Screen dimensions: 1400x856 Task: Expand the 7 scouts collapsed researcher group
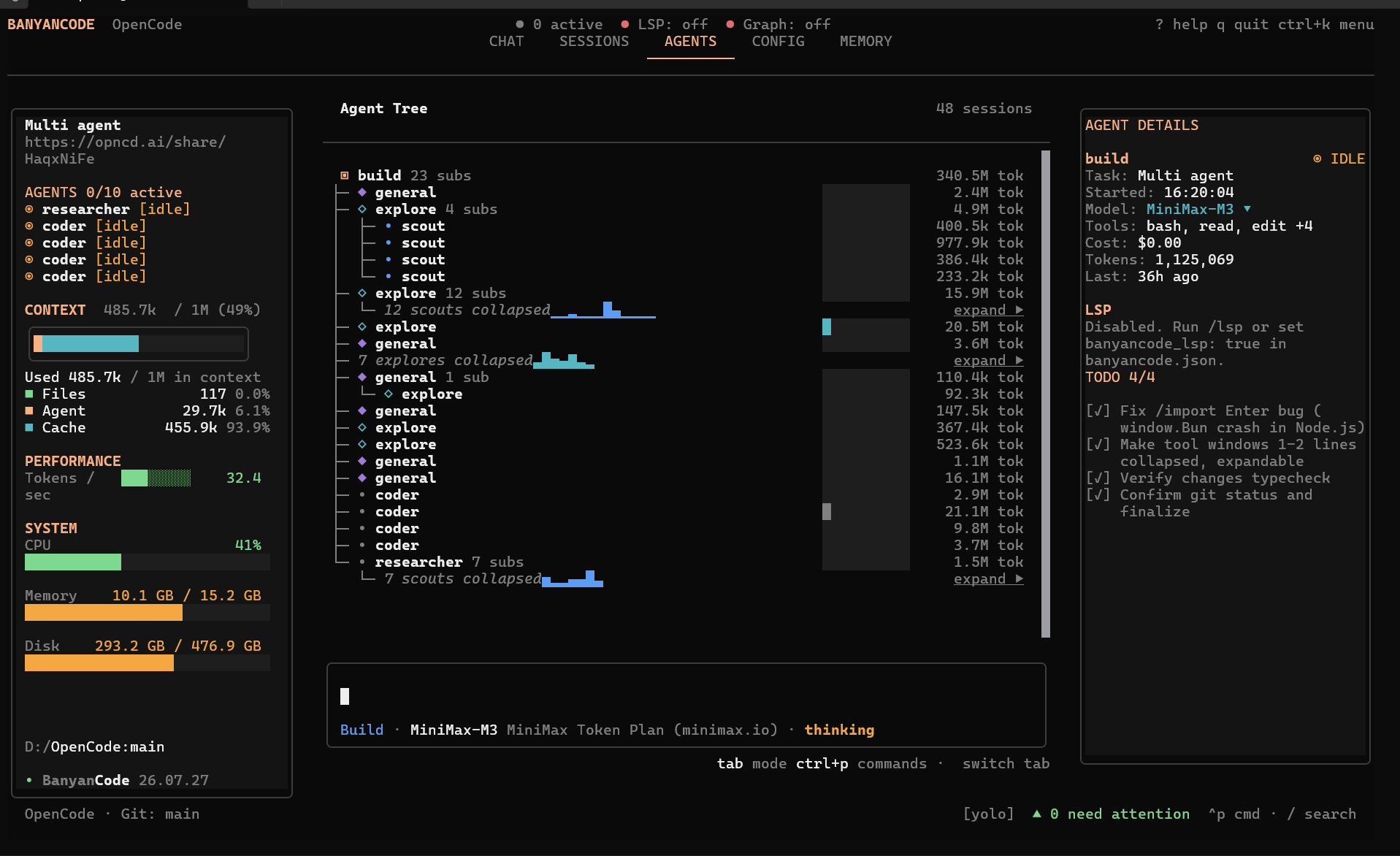click(988, 578)
